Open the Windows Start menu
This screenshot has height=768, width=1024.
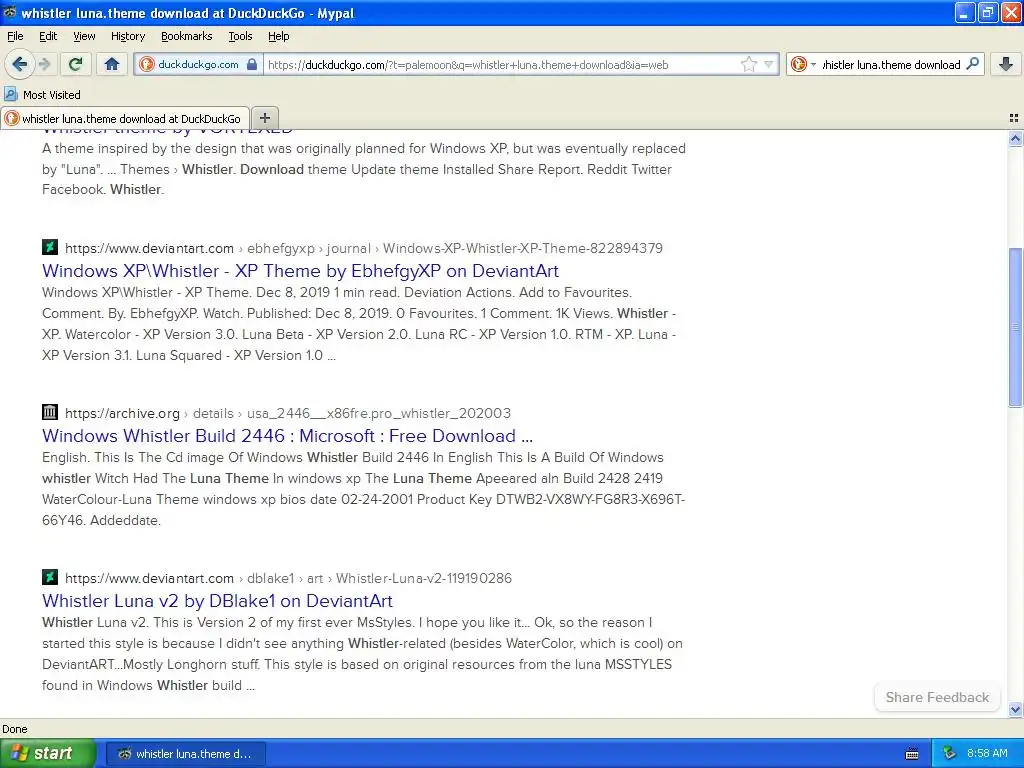(x=47, y=754)
